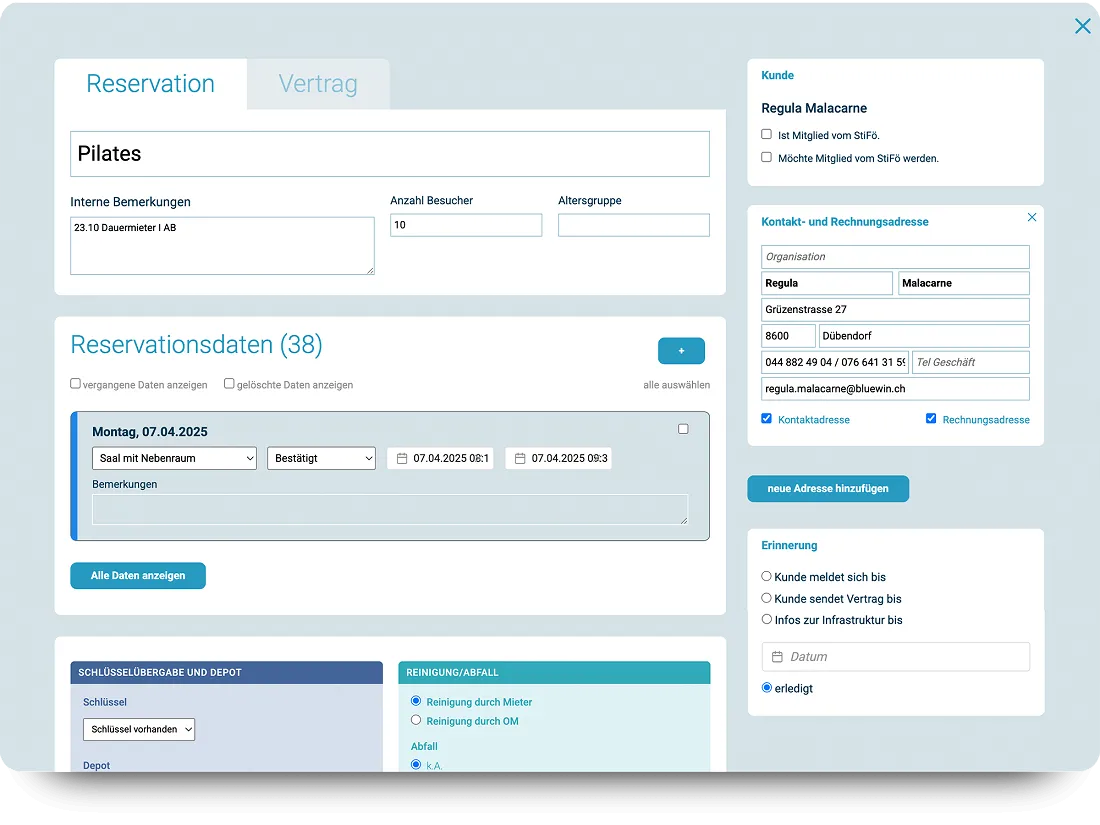
Task: Uncheck the Rechnungsadresse checkbox
Action: (931, 418)
